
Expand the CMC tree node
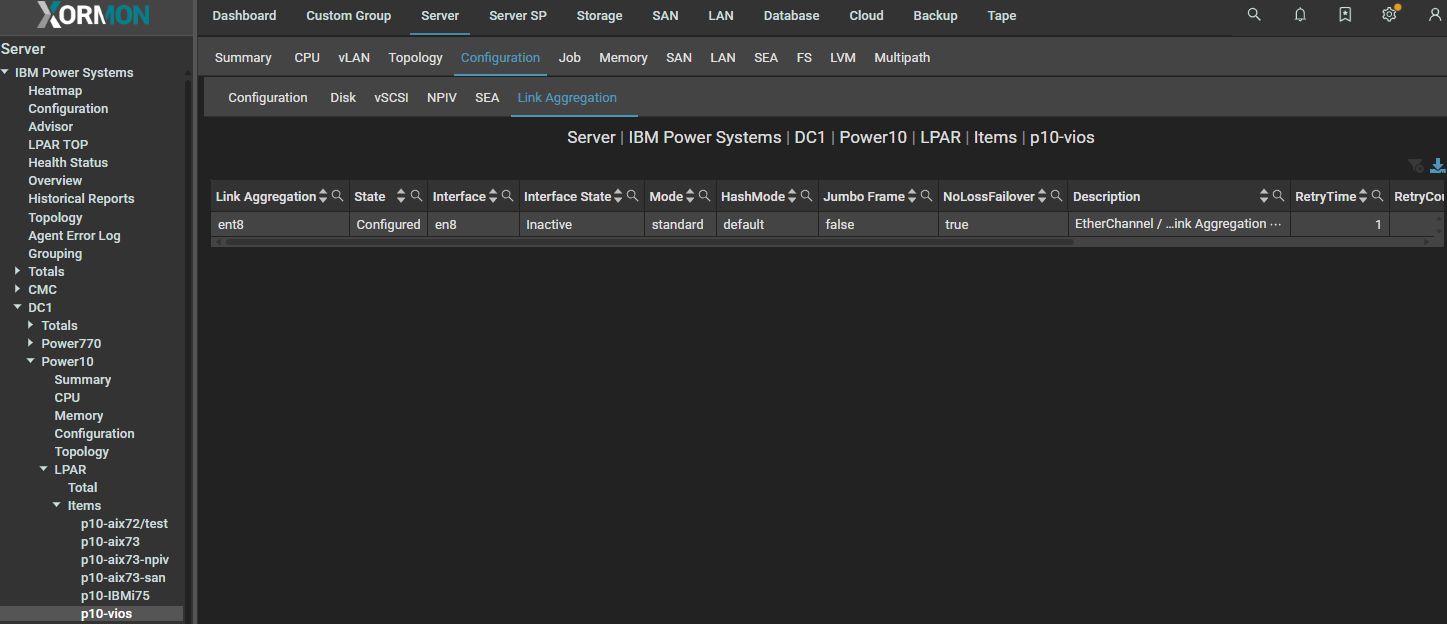click(x=18, y=289)
